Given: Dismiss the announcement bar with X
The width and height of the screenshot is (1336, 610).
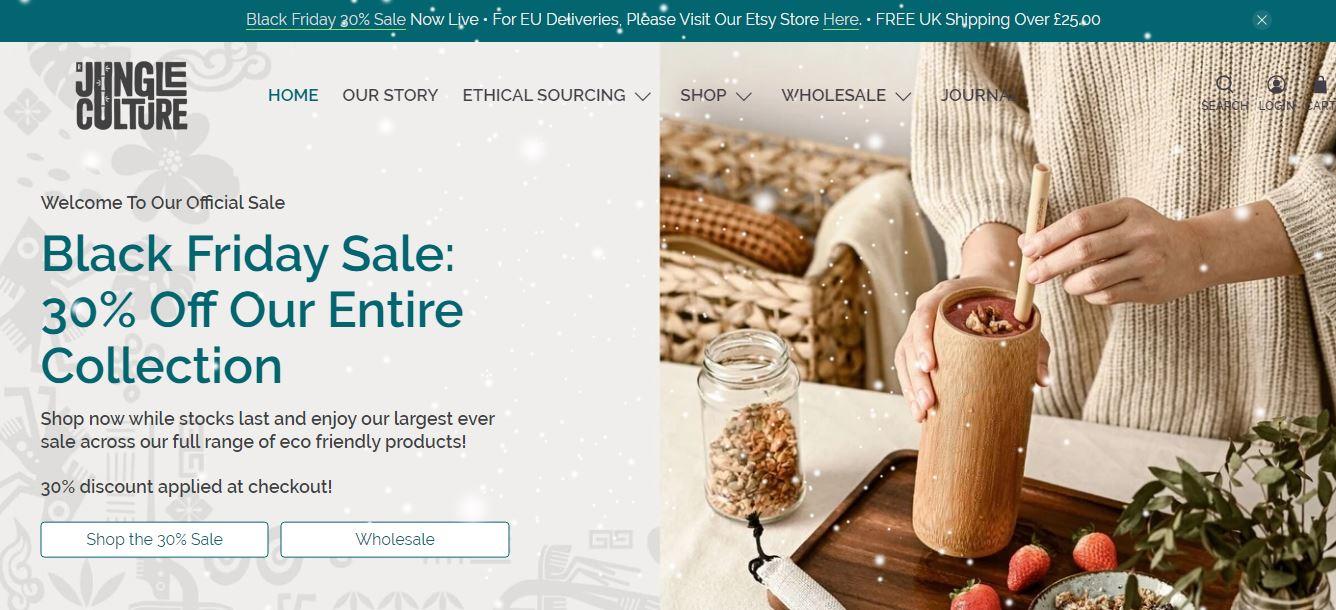Looking at the screenshot, I should point(1262,20).
